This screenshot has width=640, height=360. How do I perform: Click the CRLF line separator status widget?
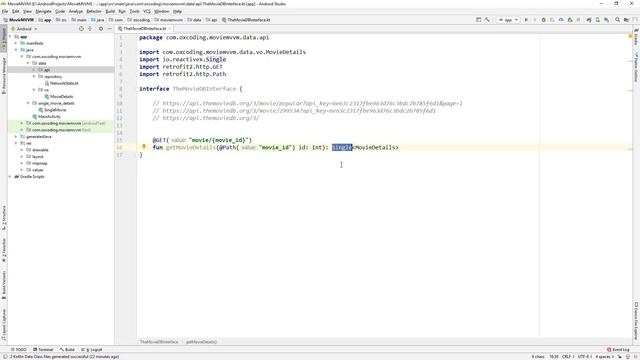click(567, 357)
